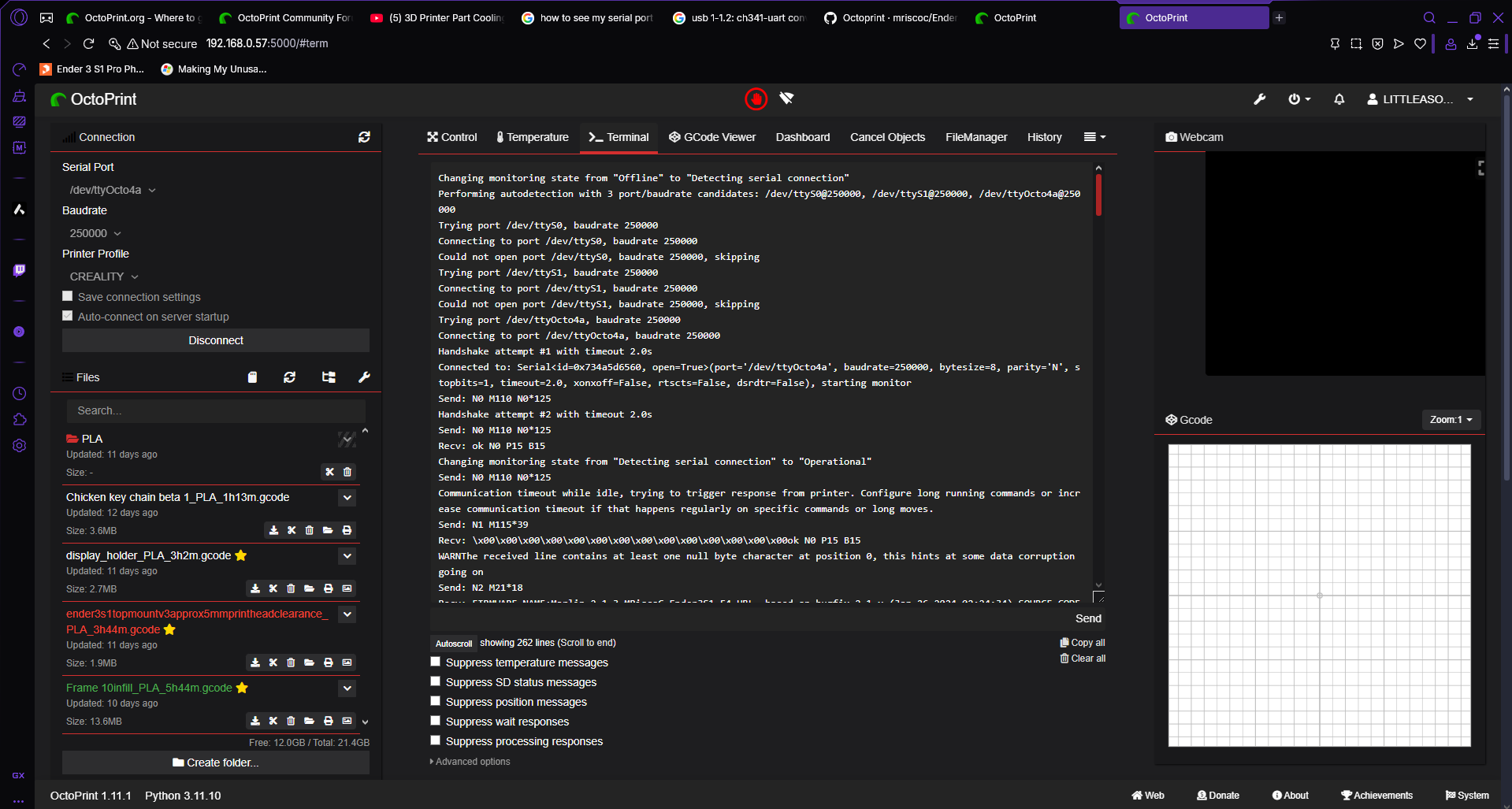The image size is (1512, 809).
Task: Open OctoPrint settings wrench icon
Action: (x=1259, y=99)
